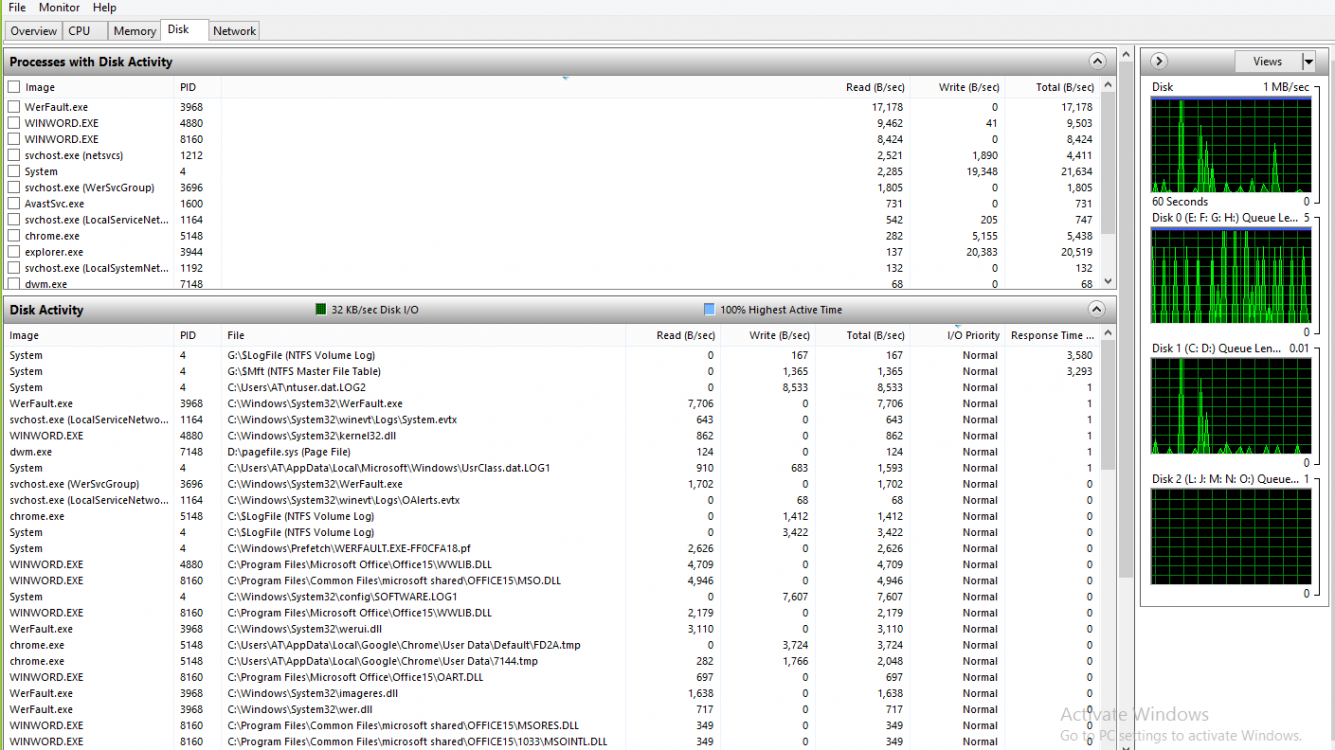
Task: Select the ntuser.dat.LOG2 file row
Action: pyautogui.click(x=552, y=387)
